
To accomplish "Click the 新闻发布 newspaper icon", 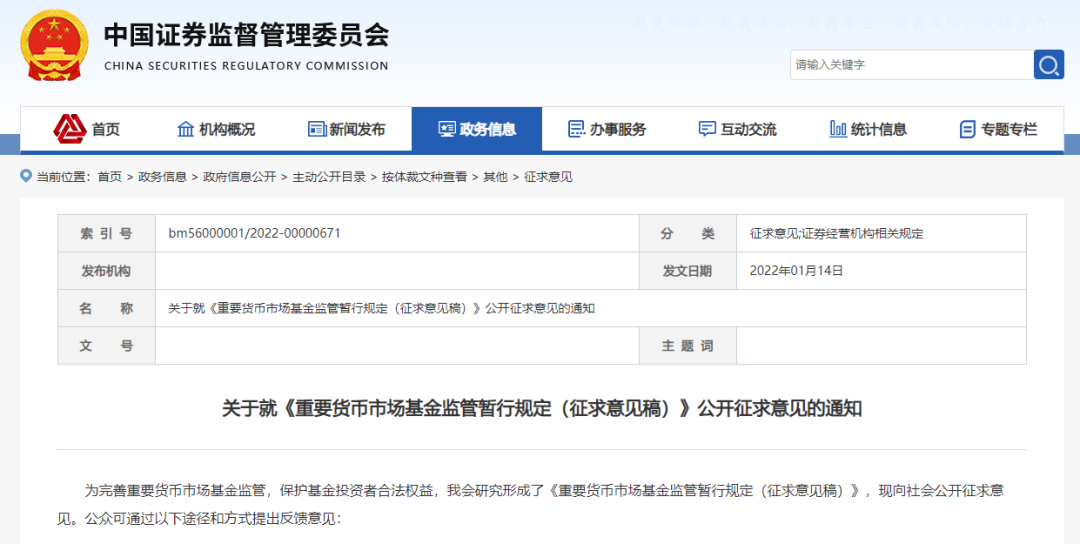I will [317, 129].
